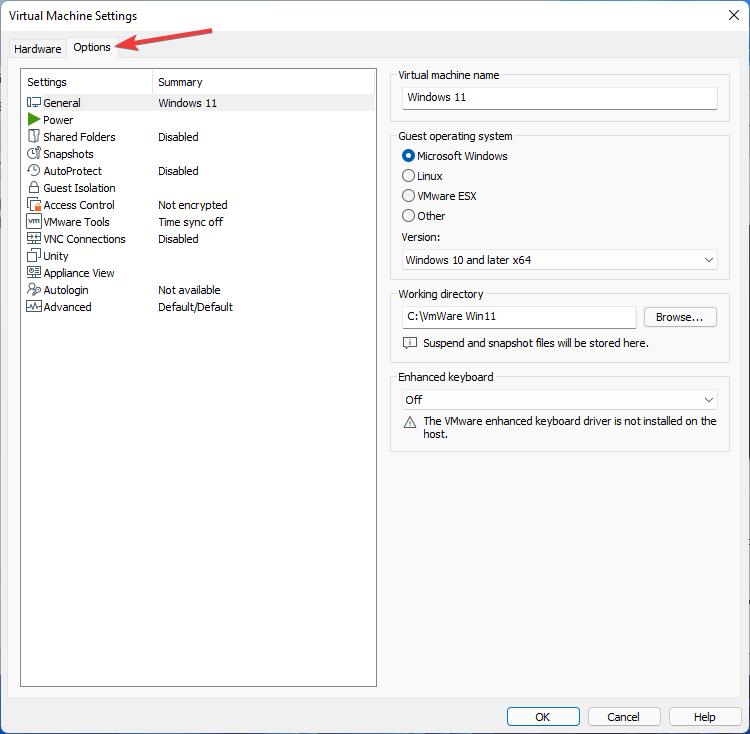Click the 'Windows 11' summary cell
The height and width of the screenshot is (734, 750).
pyautogui.click(x=188, y=103)
